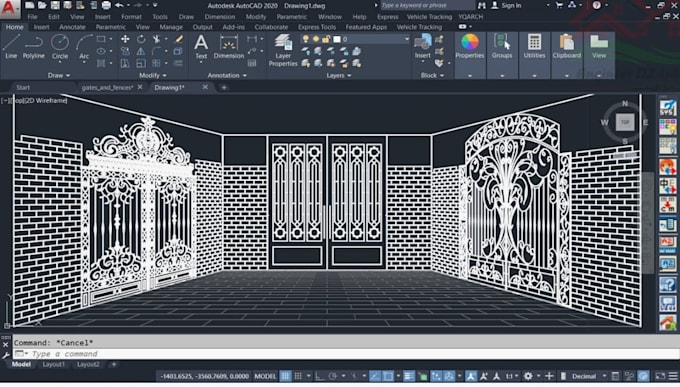Expand the Draw panel
This screenshot has height=387, width=680.
[59, 75]
